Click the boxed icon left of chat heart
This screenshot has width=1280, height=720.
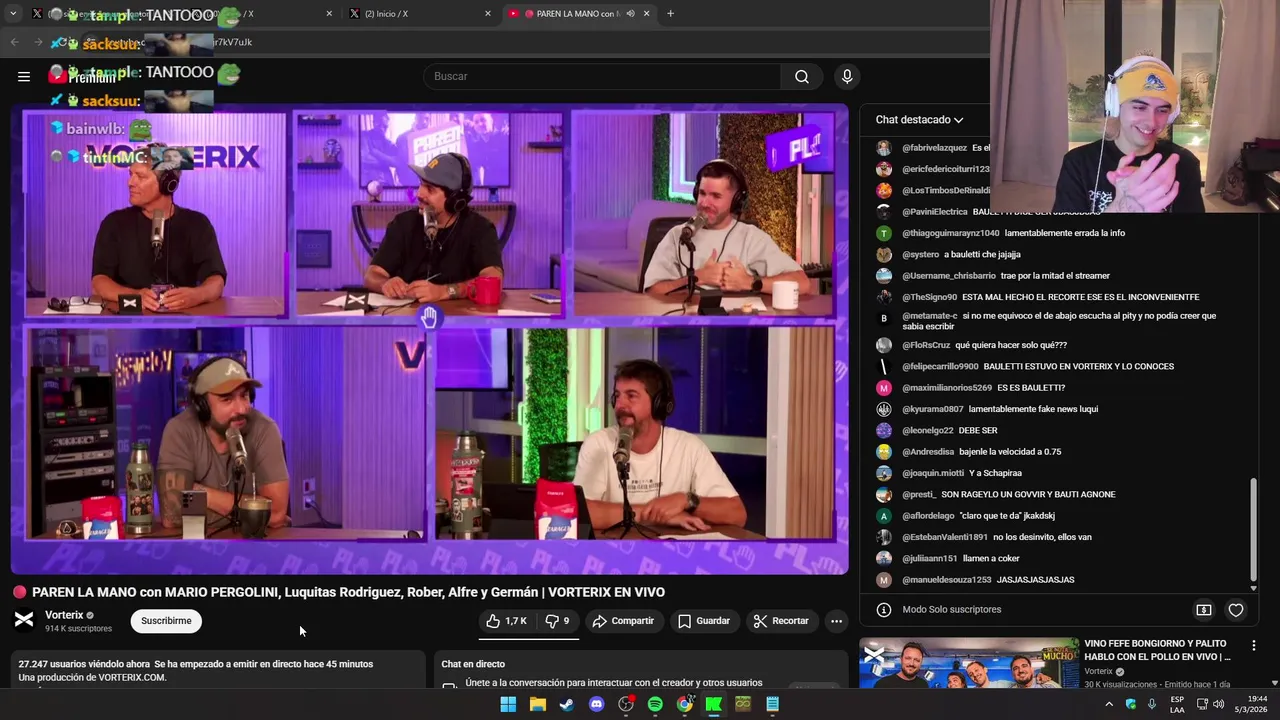(x=1204, y=610)
